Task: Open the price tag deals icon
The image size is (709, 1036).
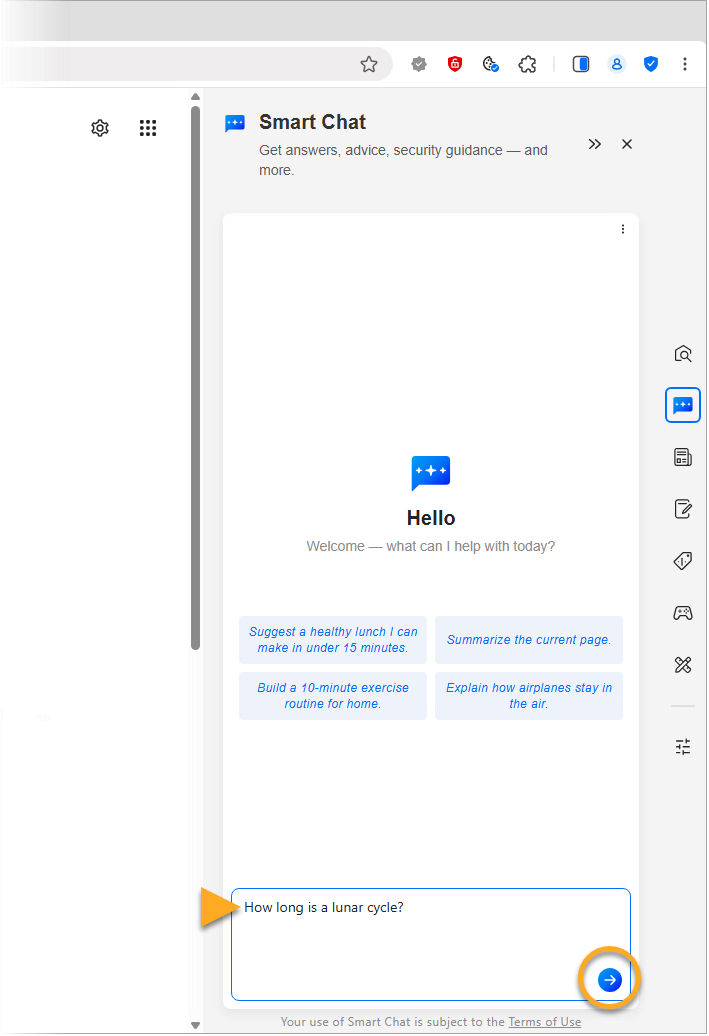Action: [x=683, y=561]
